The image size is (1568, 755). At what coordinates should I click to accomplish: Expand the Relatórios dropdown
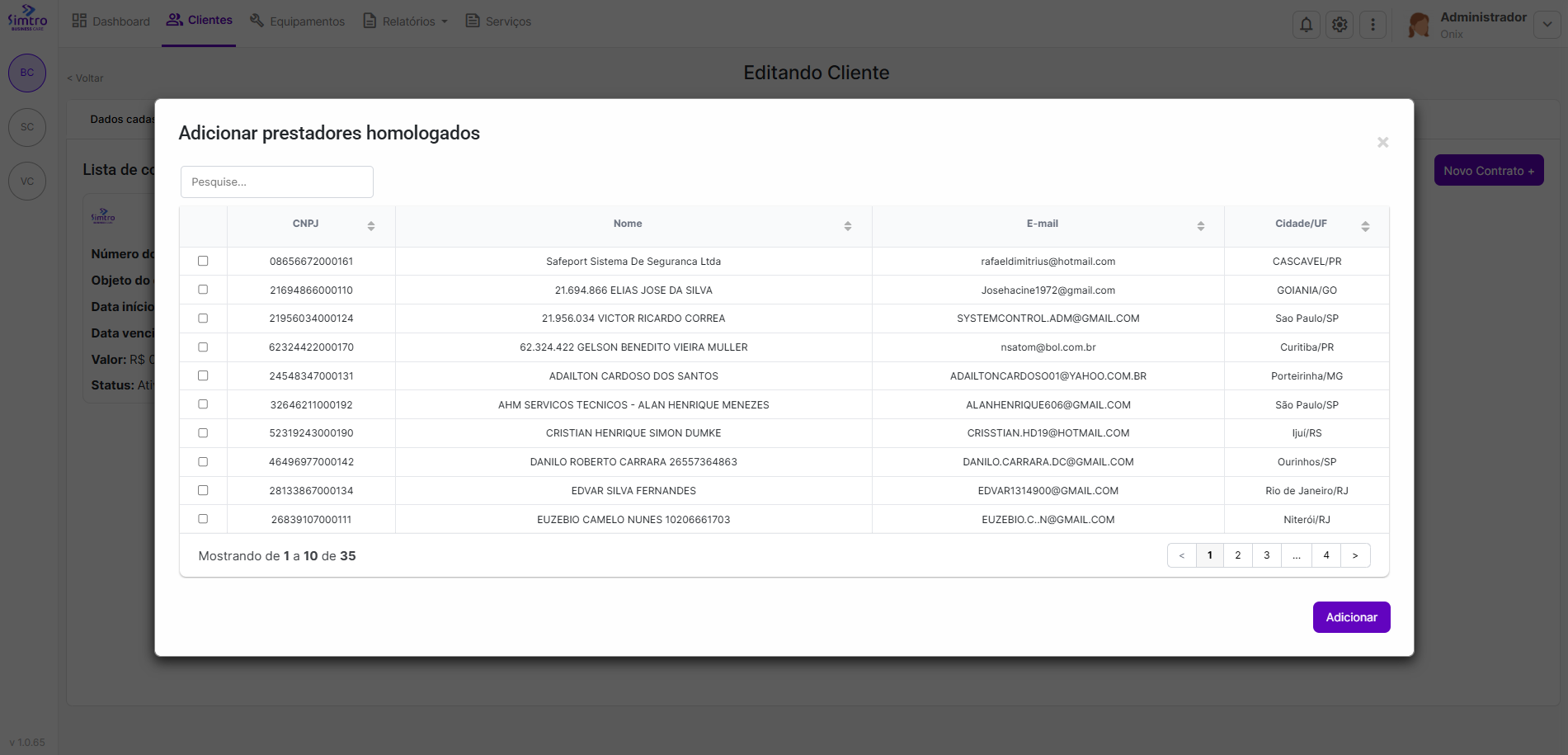[x=404, y=21]
